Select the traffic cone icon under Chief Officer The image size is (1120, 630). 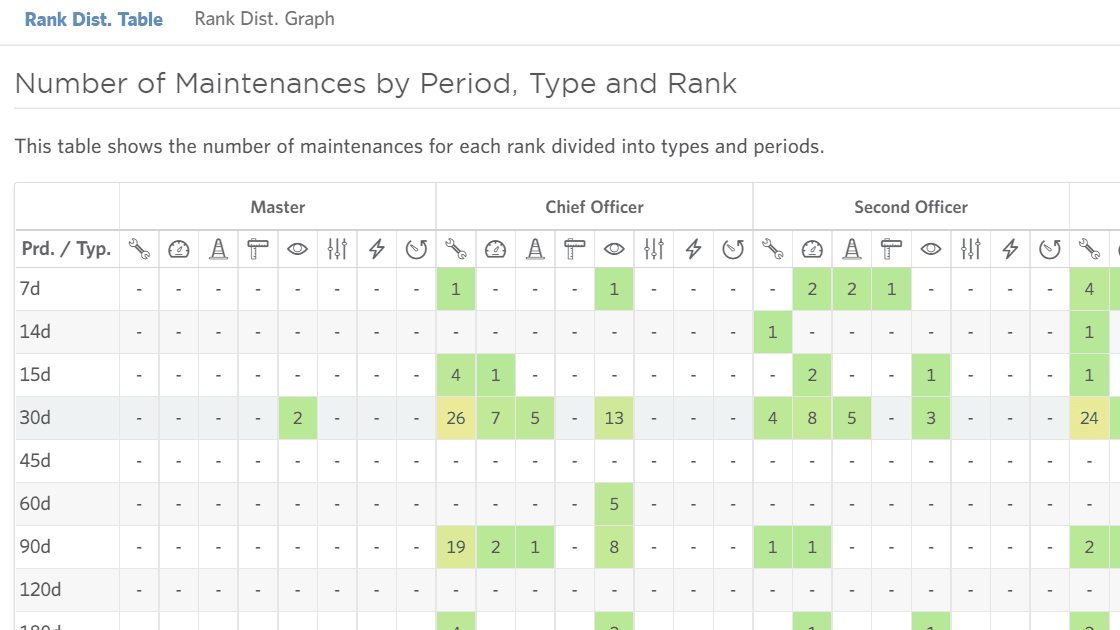534,249
